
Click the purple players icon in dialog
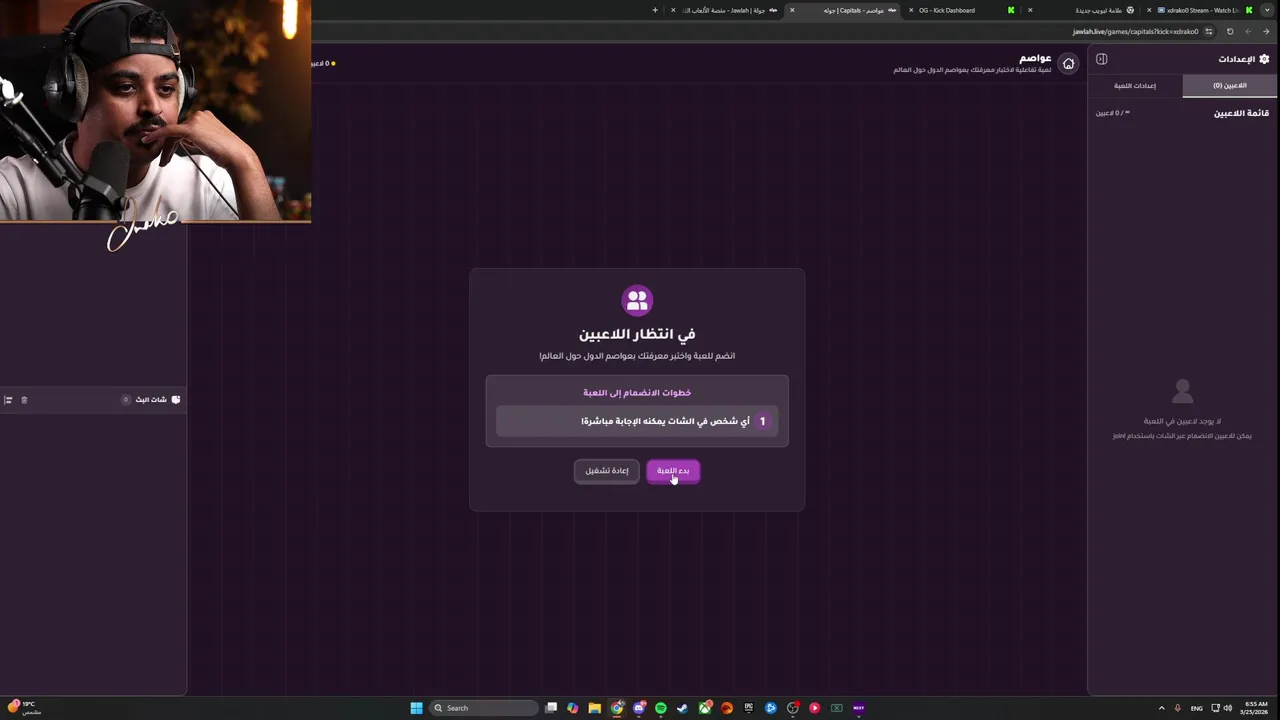click(637, 300)
